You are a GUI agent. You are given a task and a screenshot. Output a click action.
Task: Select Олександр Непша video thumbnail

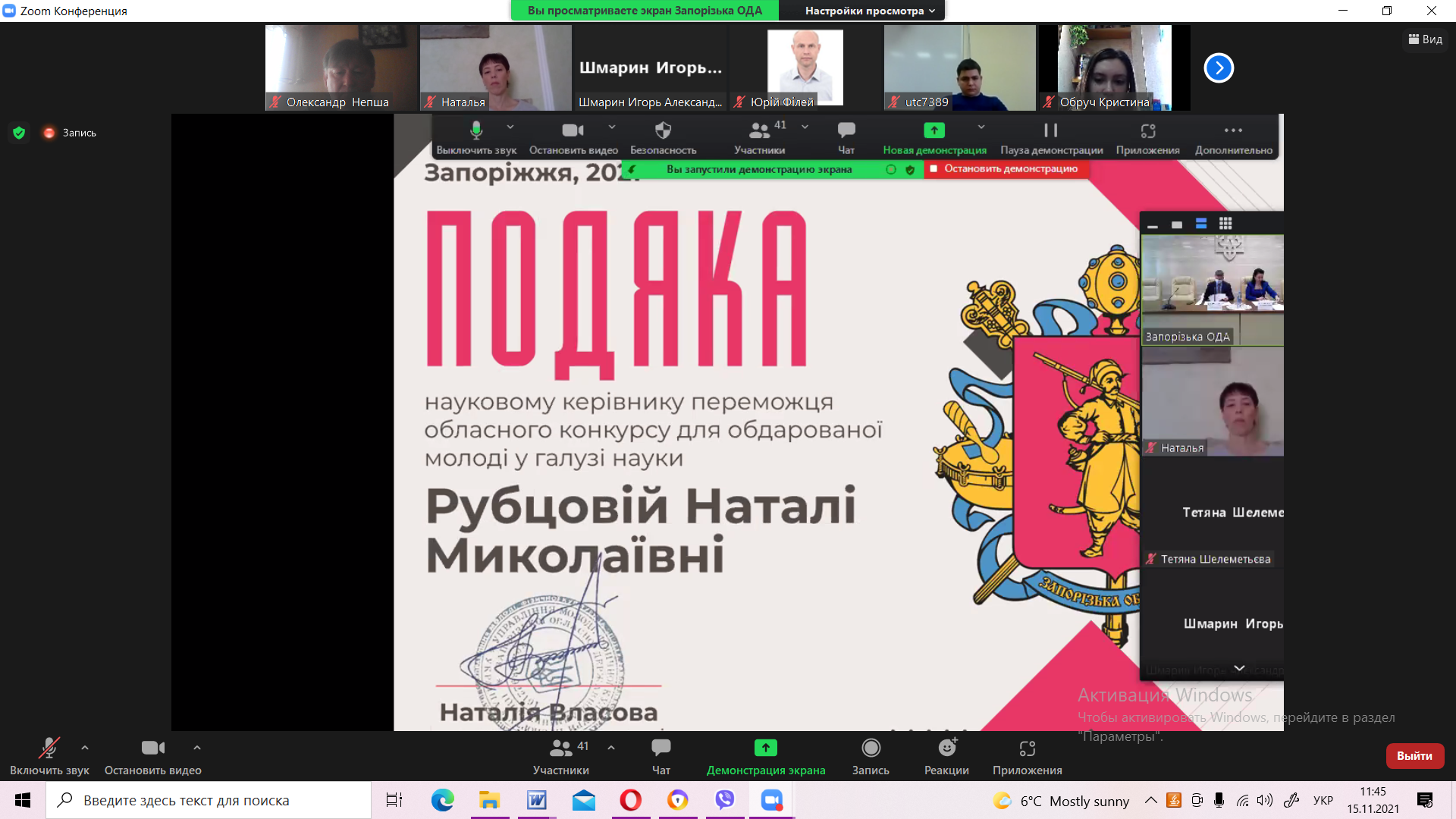point(340,67)
